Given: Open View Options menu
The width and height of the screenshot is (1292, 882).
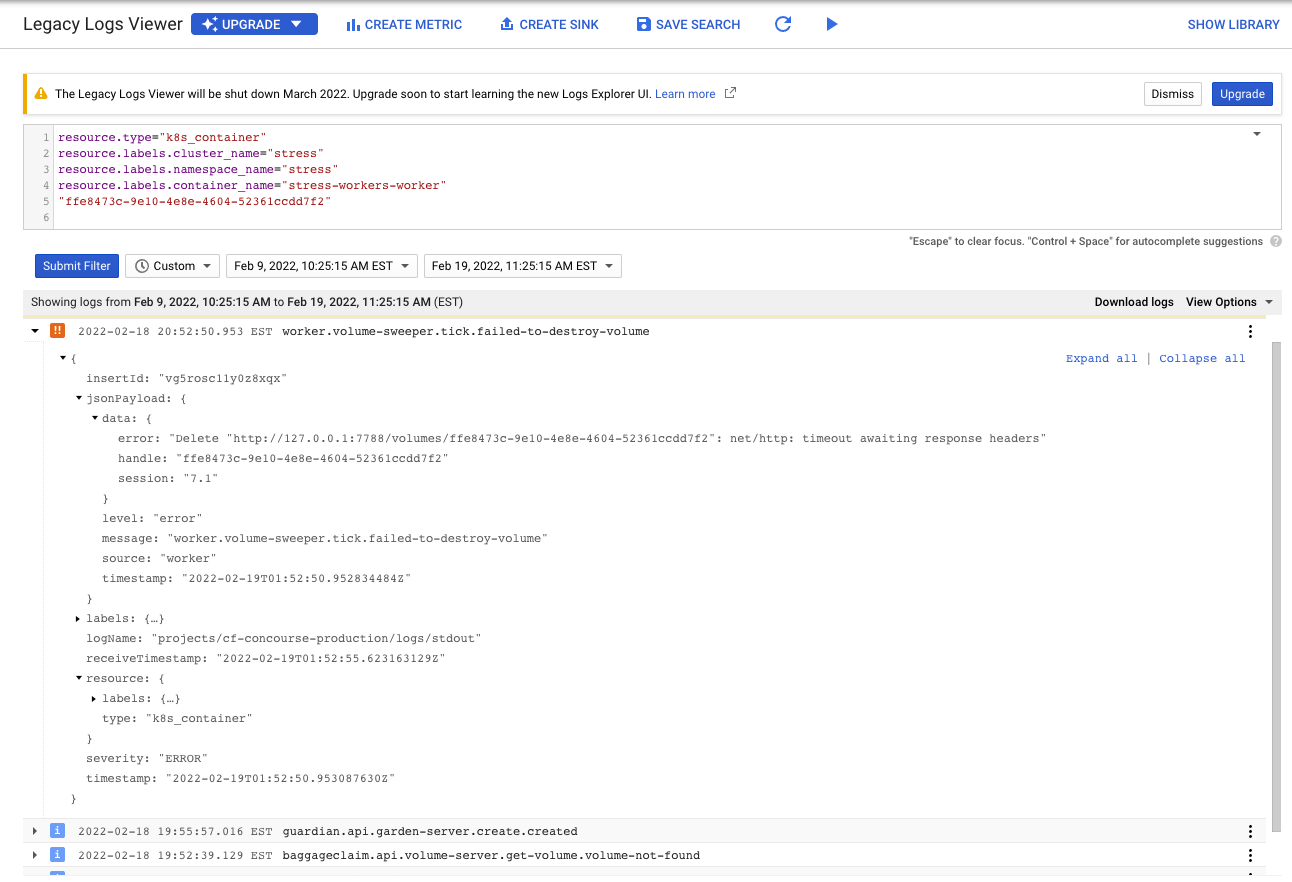Looking at the screenshot, I should [x=1228, y=301].
